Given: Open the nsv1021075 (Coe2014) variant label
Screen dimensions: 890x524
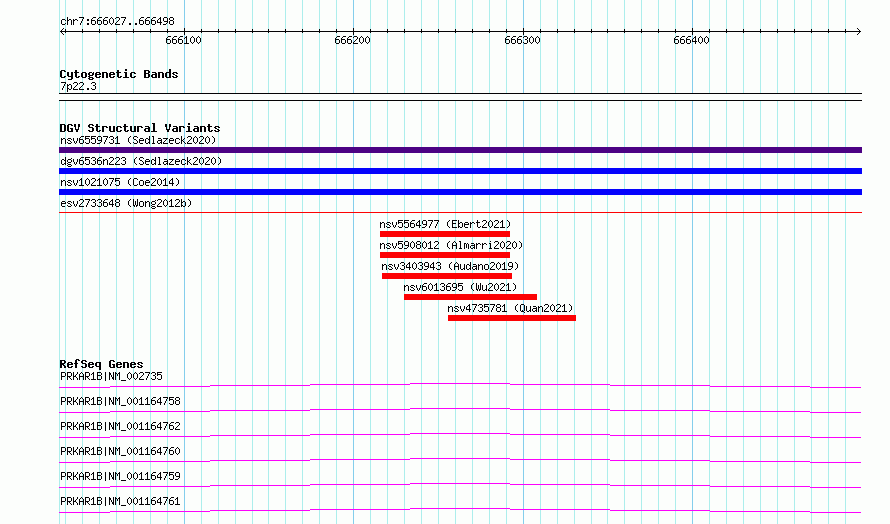Looking at the screenshot, I should [x=120, y=182].
